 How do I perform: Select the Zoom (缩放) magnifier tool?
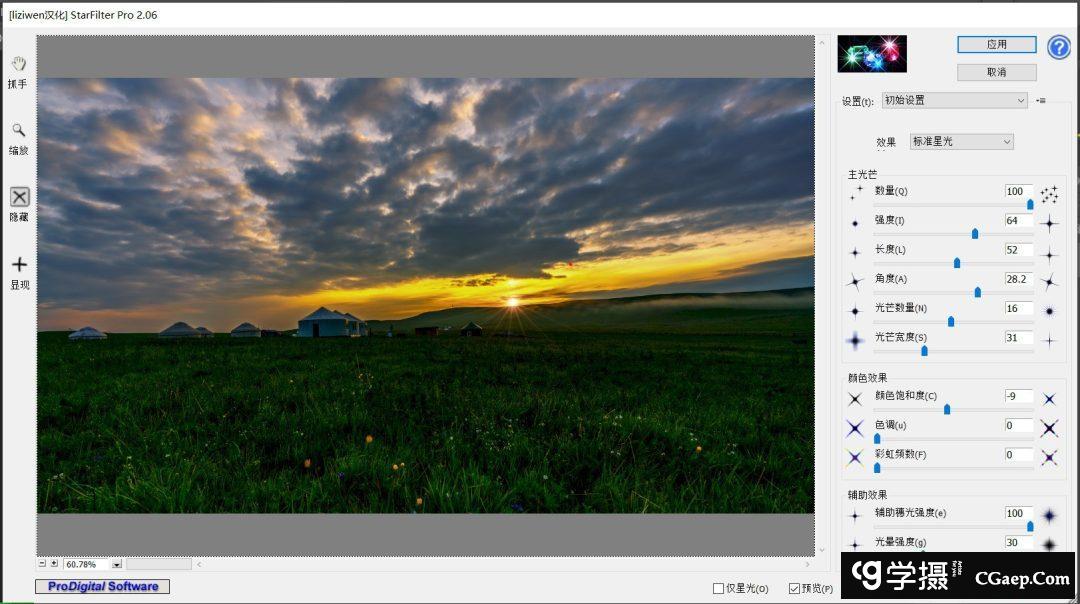[18, 131]
